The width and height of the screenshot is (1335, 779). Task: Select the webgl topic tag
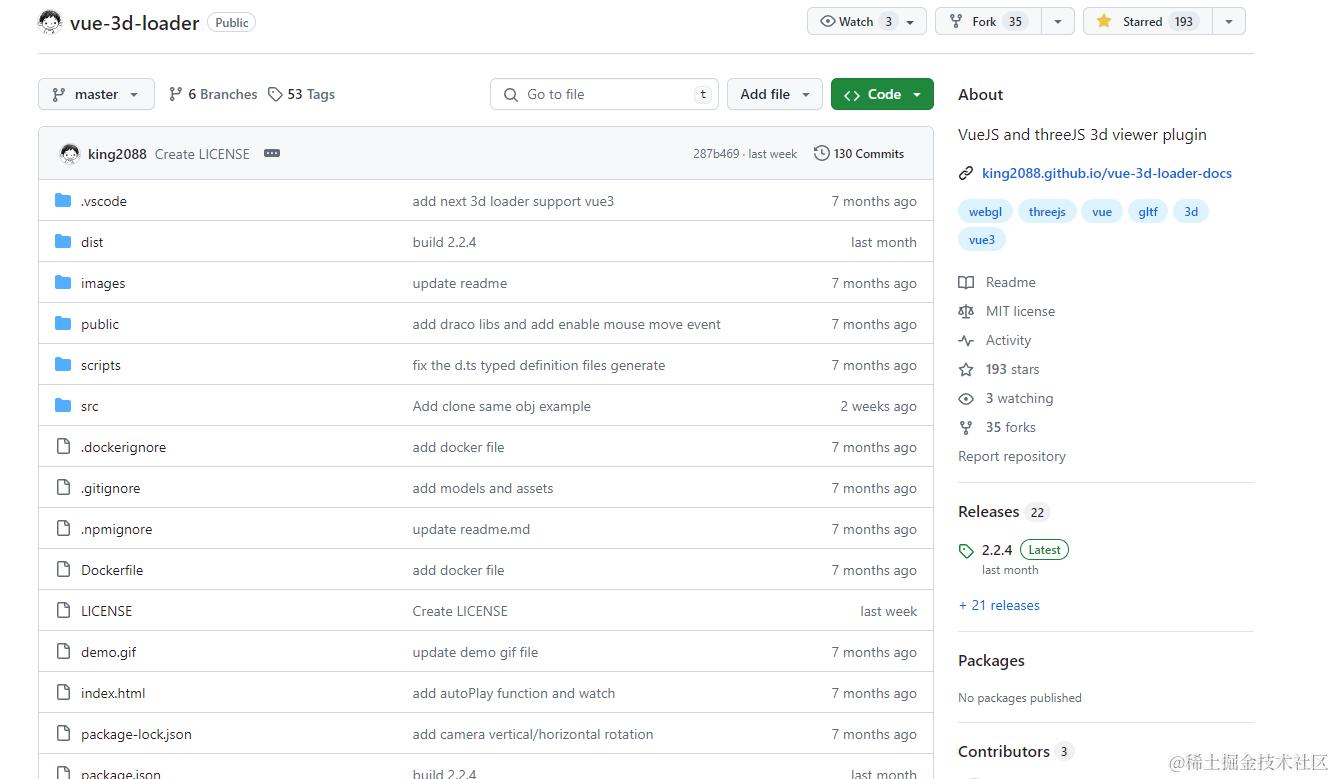tap(985, 211)
